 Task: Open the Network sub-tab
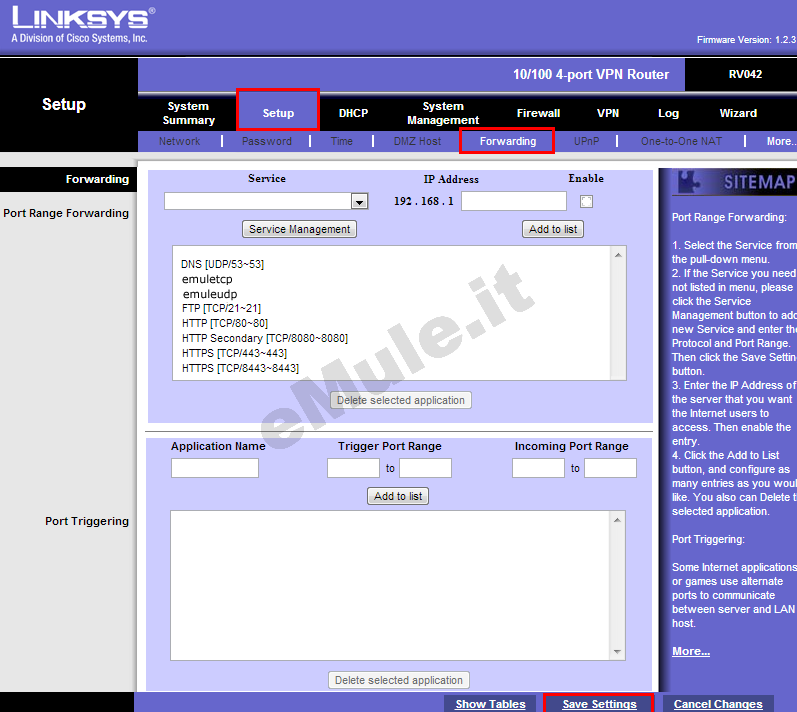pos(179,141)
